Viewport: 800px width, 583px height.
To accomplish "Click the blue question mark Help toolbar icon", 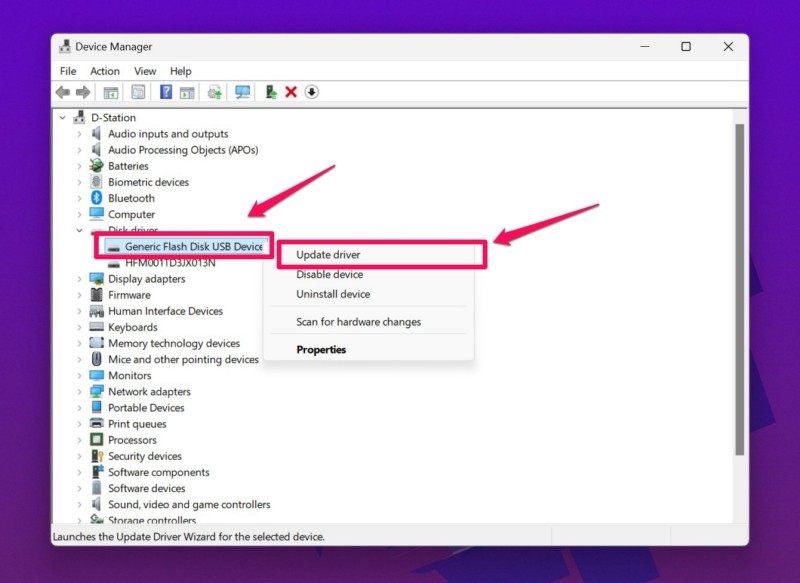I will [166, 92].
